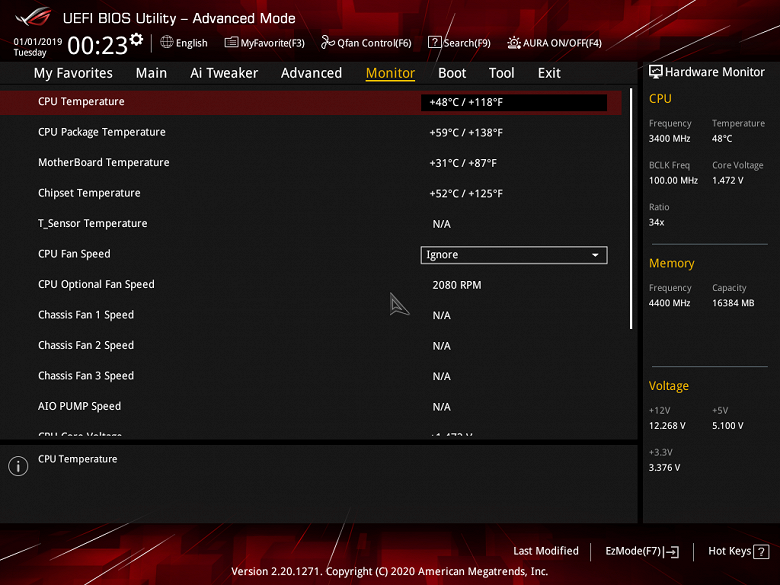Click EzMode exit arrow icon
Viewport: 780px width, 585px height.
coord(672,552)
